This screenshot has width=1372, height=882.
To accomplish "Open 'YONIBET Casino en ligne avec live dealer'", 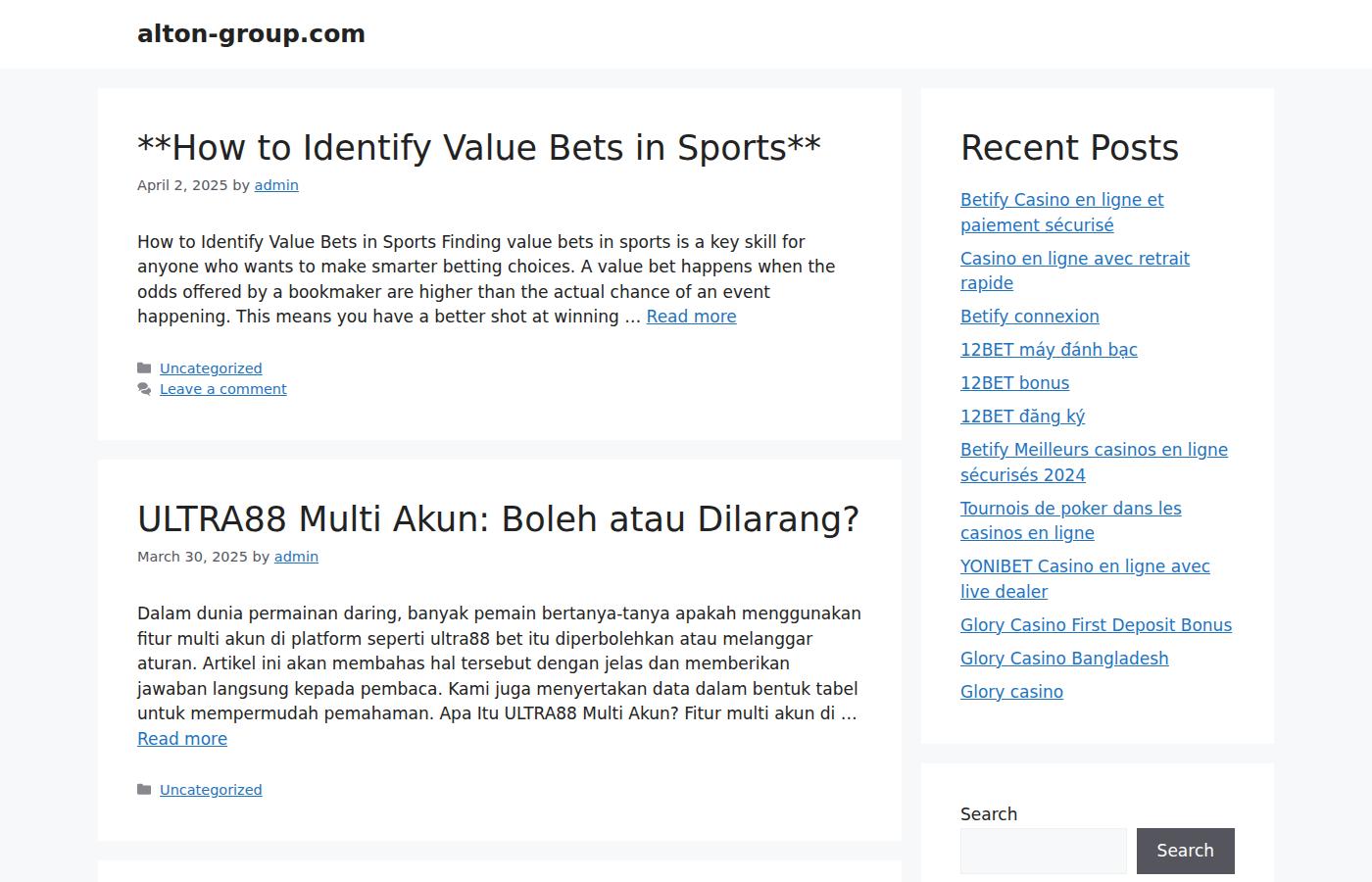I will [1085, 579].
